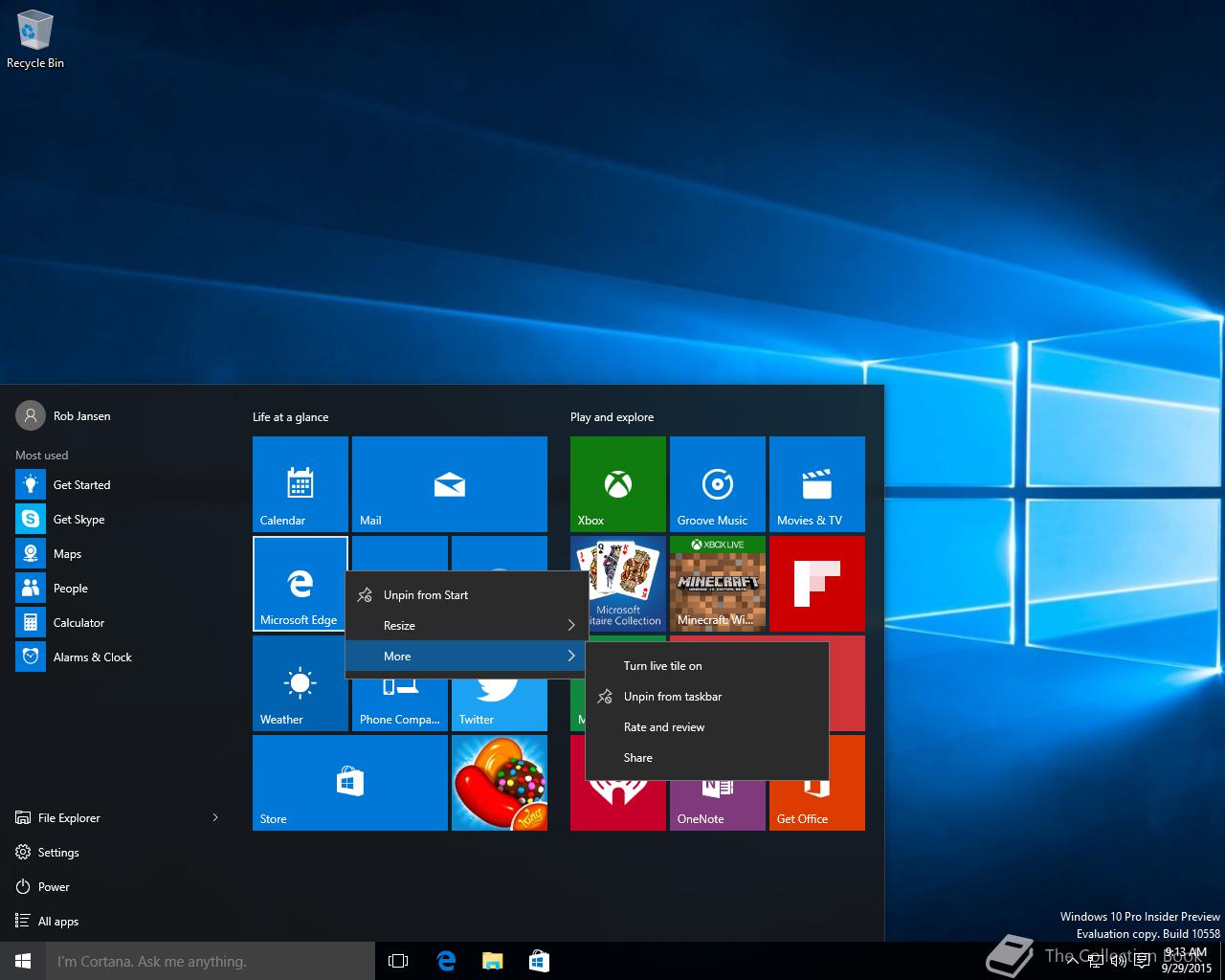Click the Play and explore group header
Image resolution: width=1225 pixels, height=980 pixels.
coord(612,417)
